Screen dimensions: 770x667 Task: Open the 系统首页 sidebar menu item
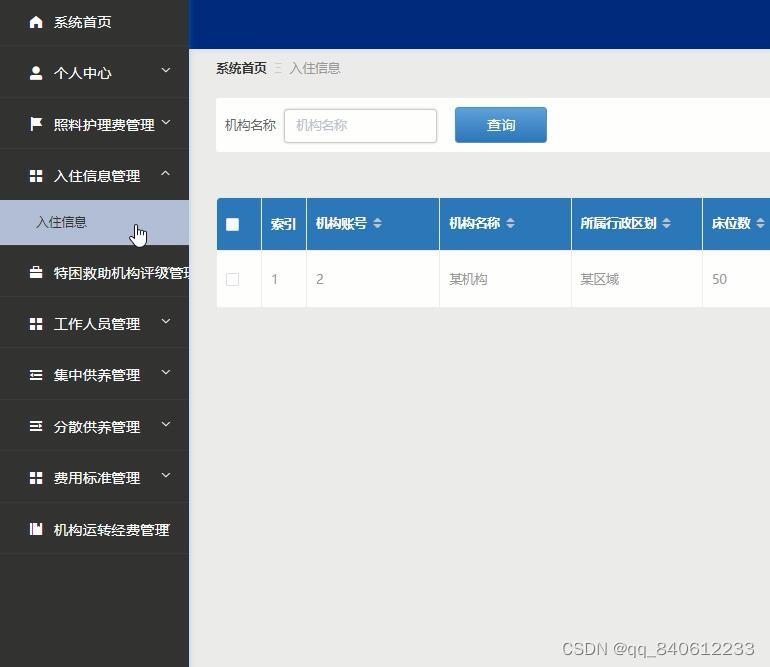(x=94, y=23)
